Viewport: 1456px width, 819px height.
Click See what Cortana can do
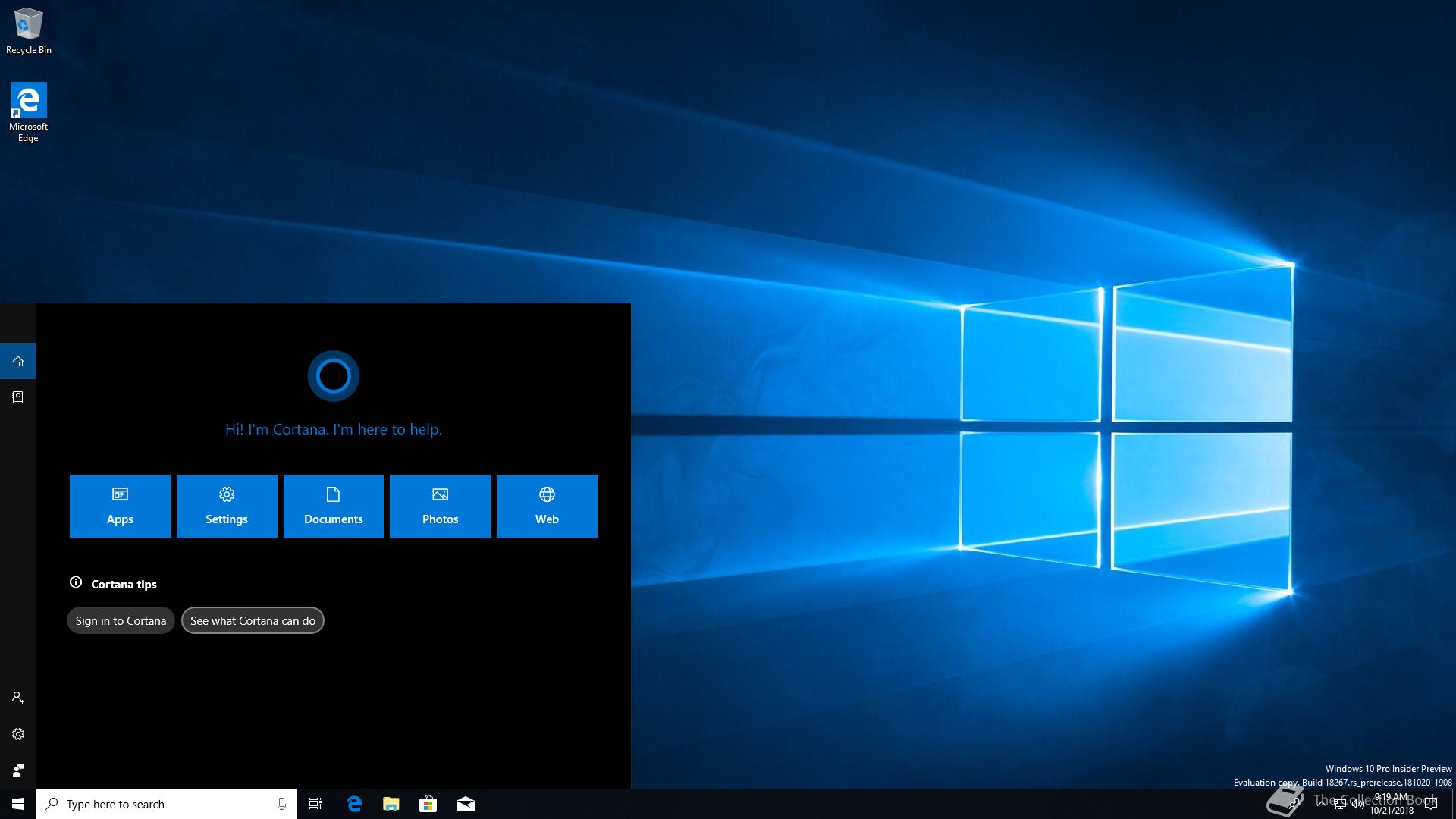click(x=253, y=620)
